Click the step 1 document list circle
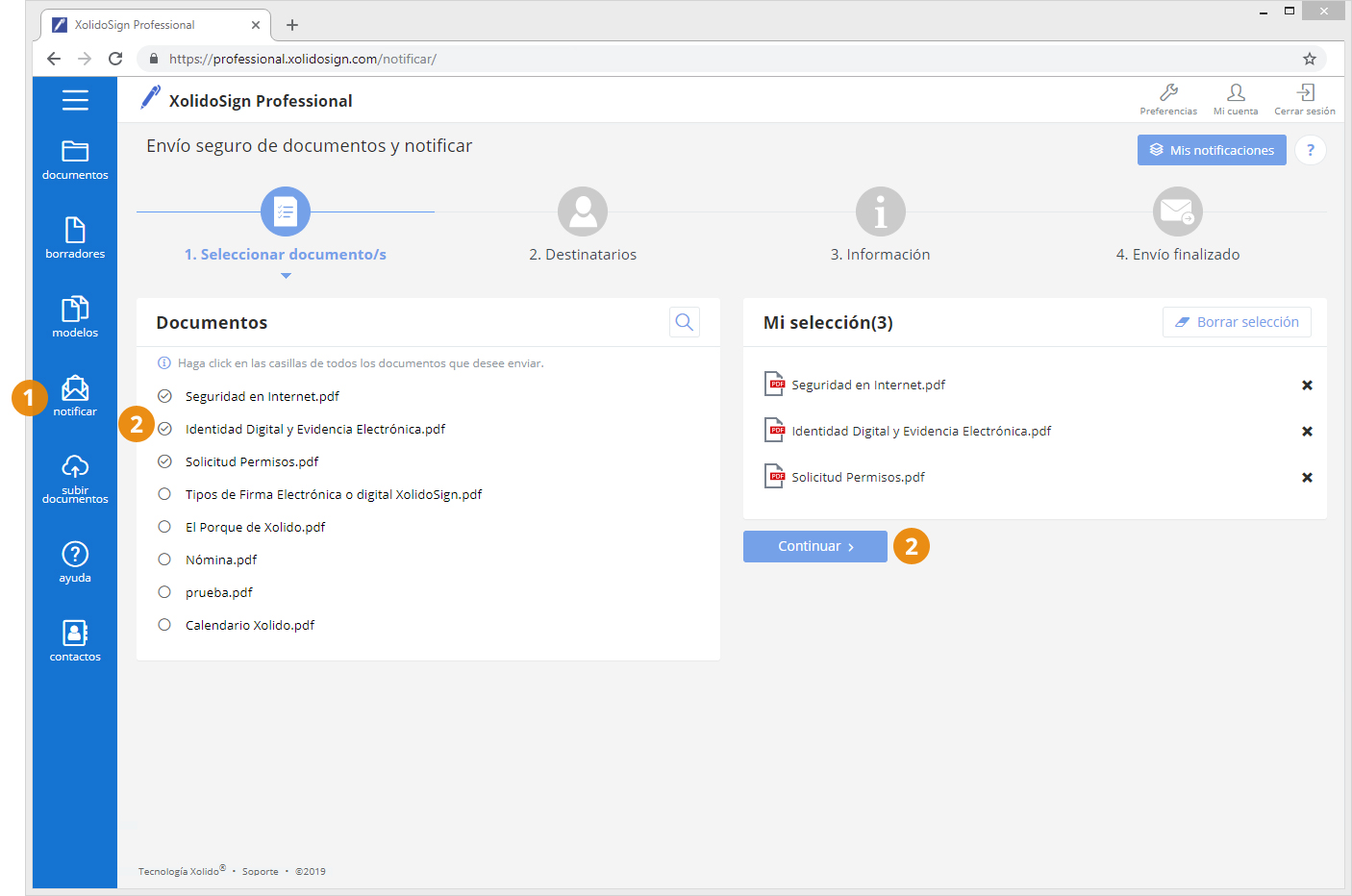The image size is (1352, 896). pyautogui.click(x=286, y=212)
